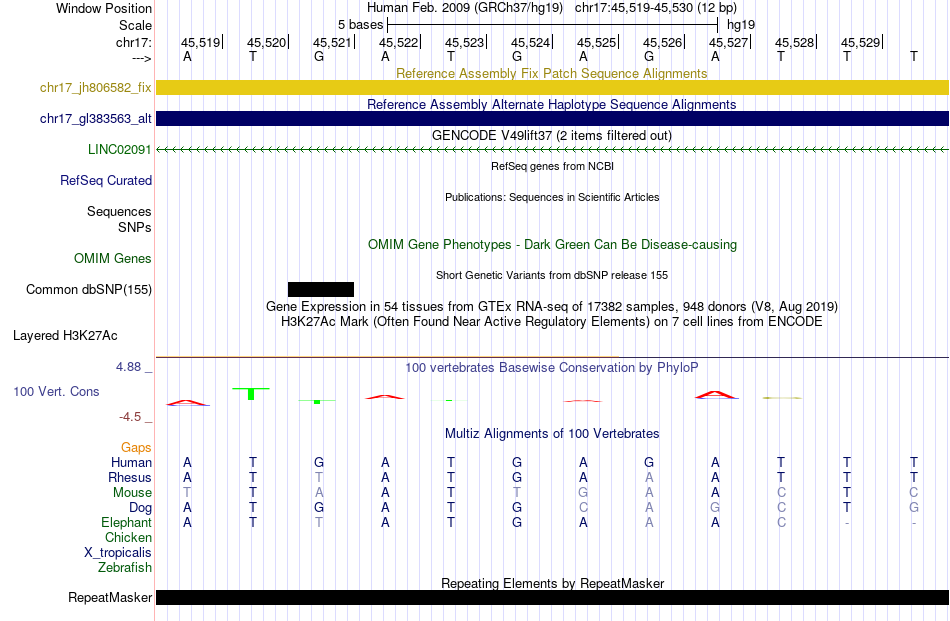Open the Common dbSNP(155) track label
950x621 pixels.
click(x=89, y=289)
